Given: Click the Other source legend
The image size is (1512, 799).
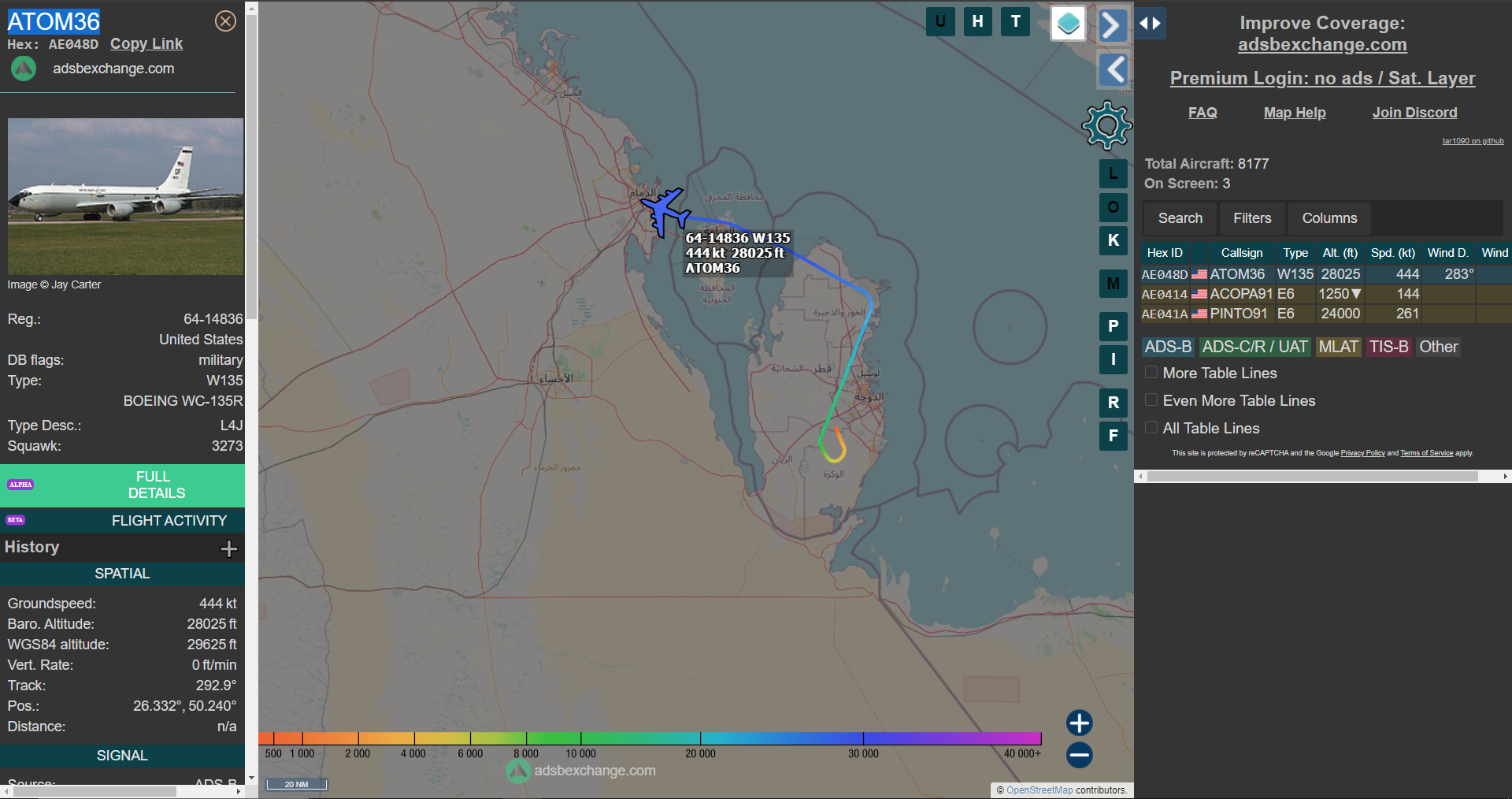Looking at the screenshot, I should tap(1438, 347).
